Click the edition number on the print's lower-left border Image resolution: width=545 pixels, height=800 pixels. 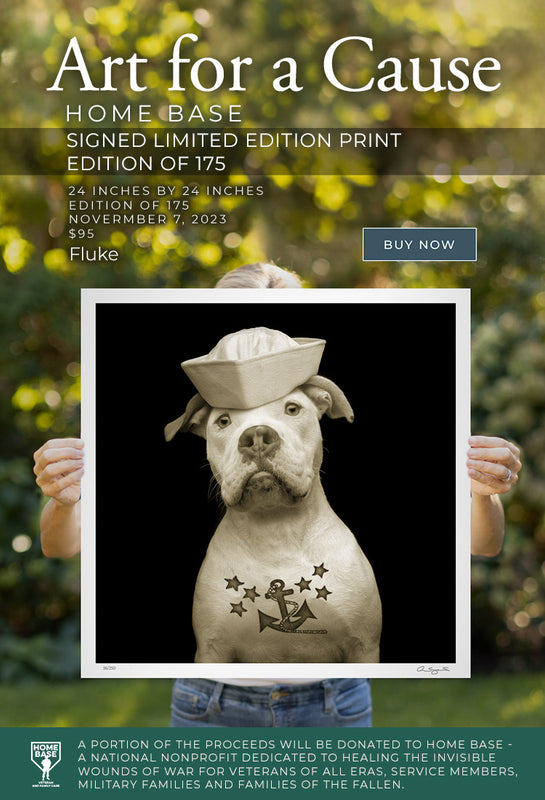coord(109,668)
